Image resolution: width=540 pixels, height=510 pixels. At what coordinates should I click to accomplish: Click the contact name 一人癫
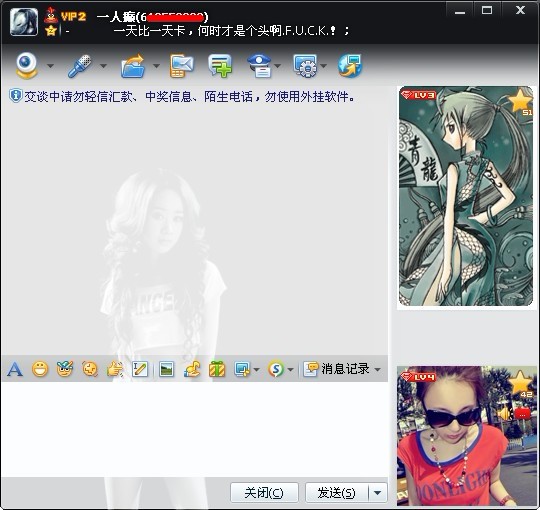(116, 17)
